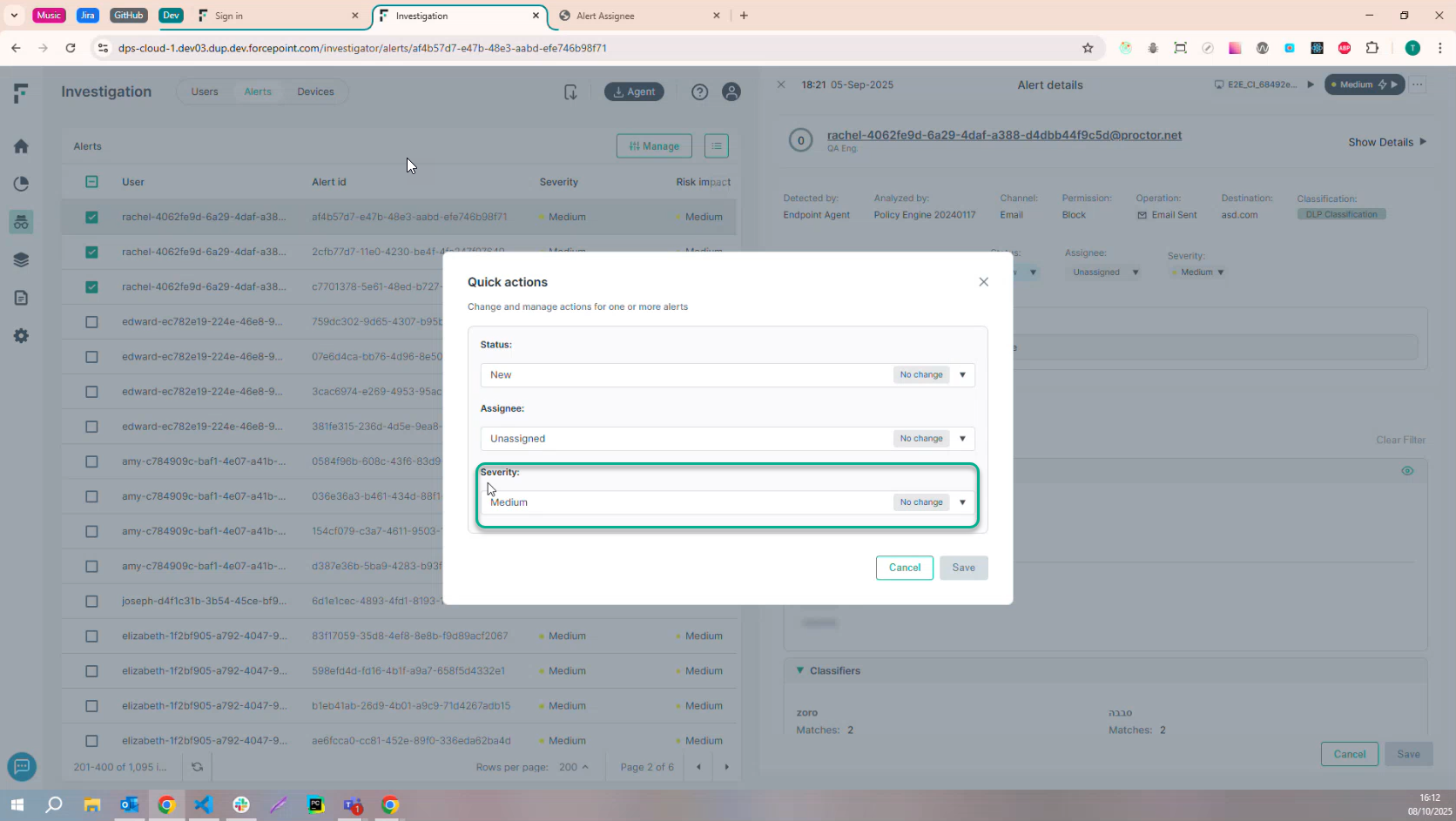Switch to the Devices tab
The height and width of the screenshot is (821, 1456).
pos(315,91)
